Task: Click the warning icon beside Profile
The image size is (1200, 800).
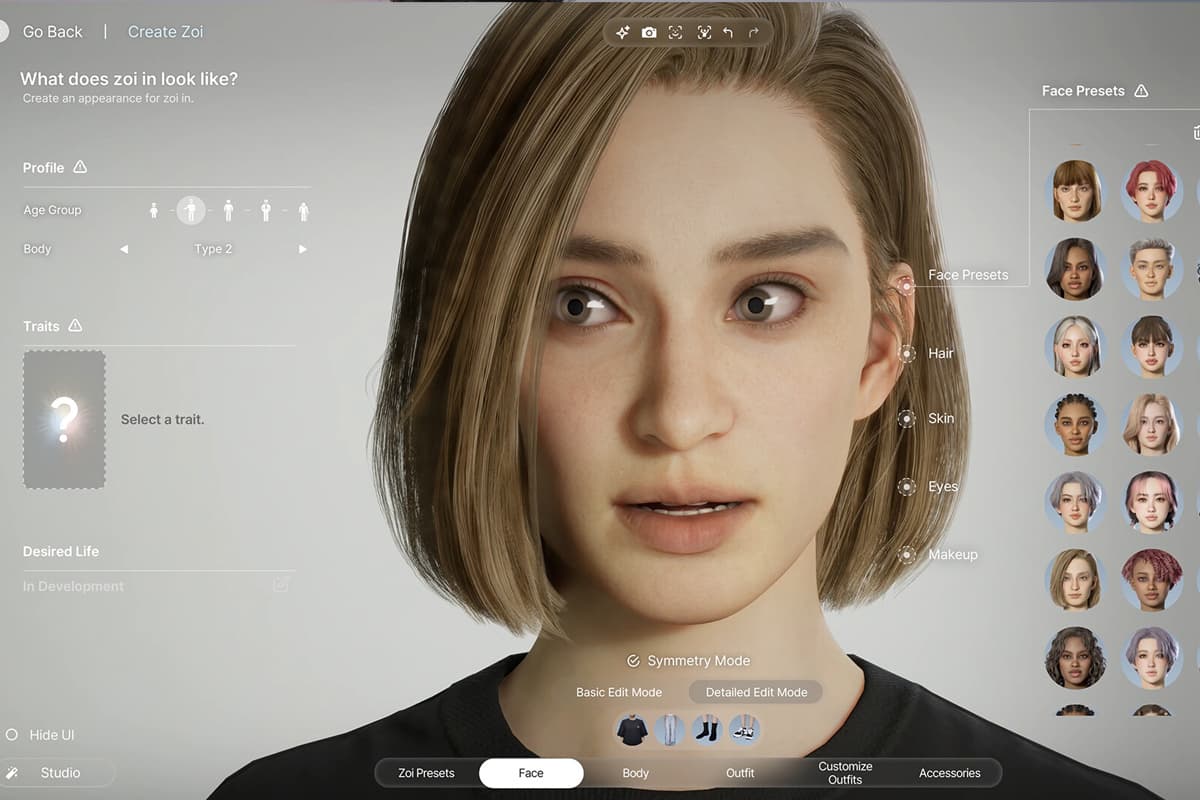Action: tap(80, 167)
